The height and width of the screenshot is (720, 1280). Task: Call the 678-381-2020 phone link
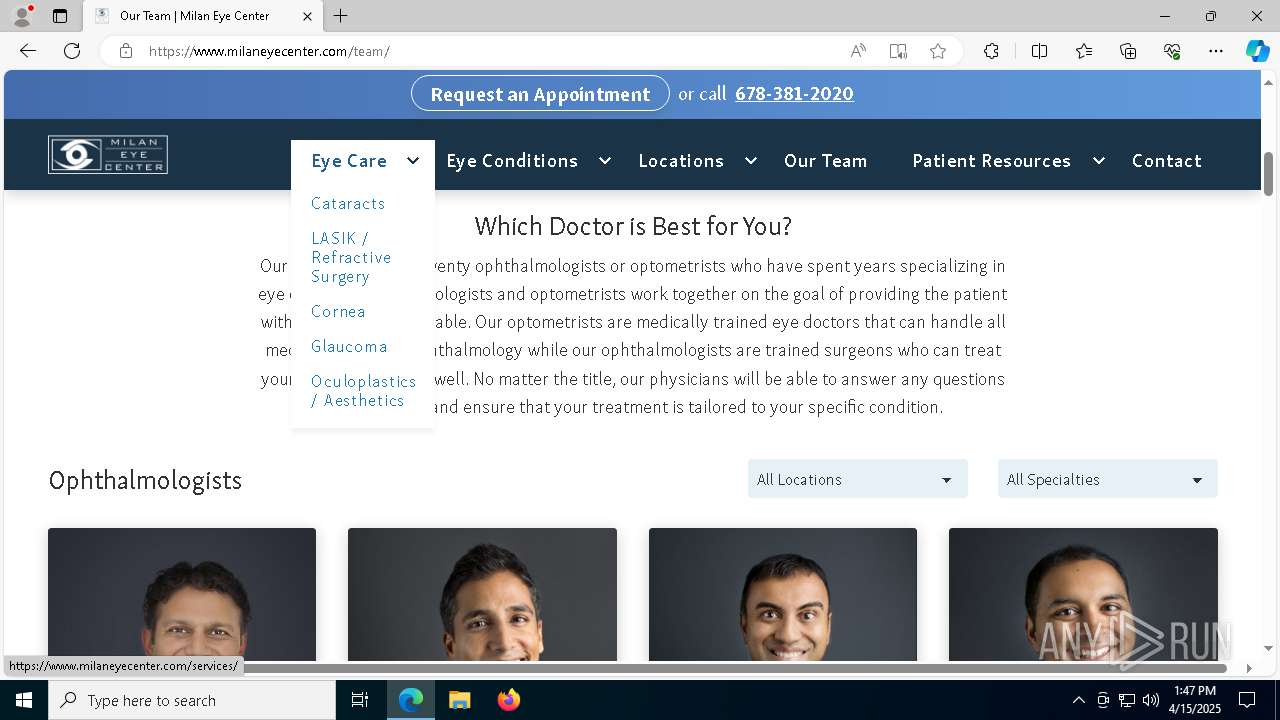pos(794,93)
